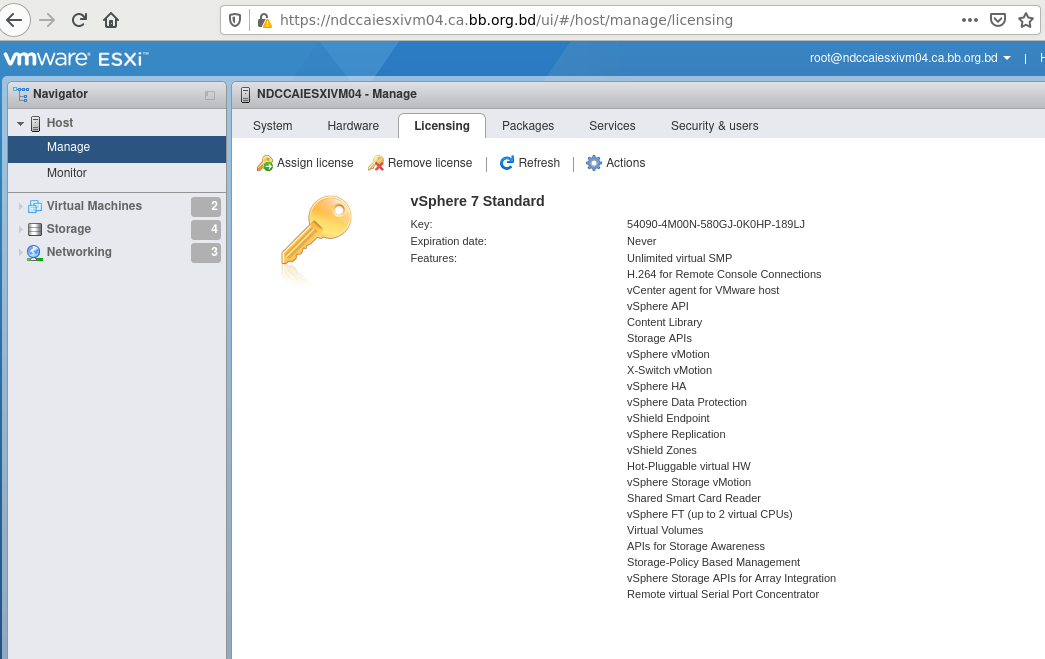Click the Storage-Policy Based Management feature
This screenshot has width=1045, height=659.
coord(714,562)
